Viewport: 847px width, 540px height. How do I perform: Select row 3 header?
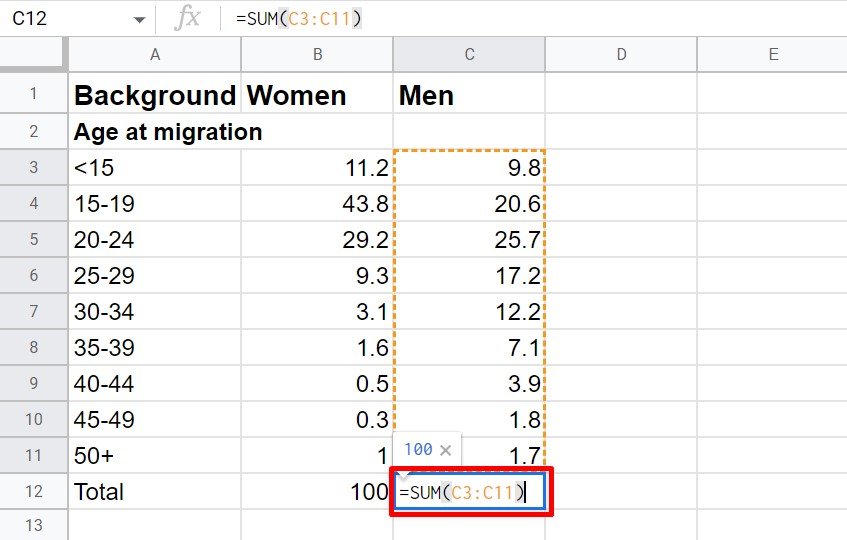tap(33, 167)
